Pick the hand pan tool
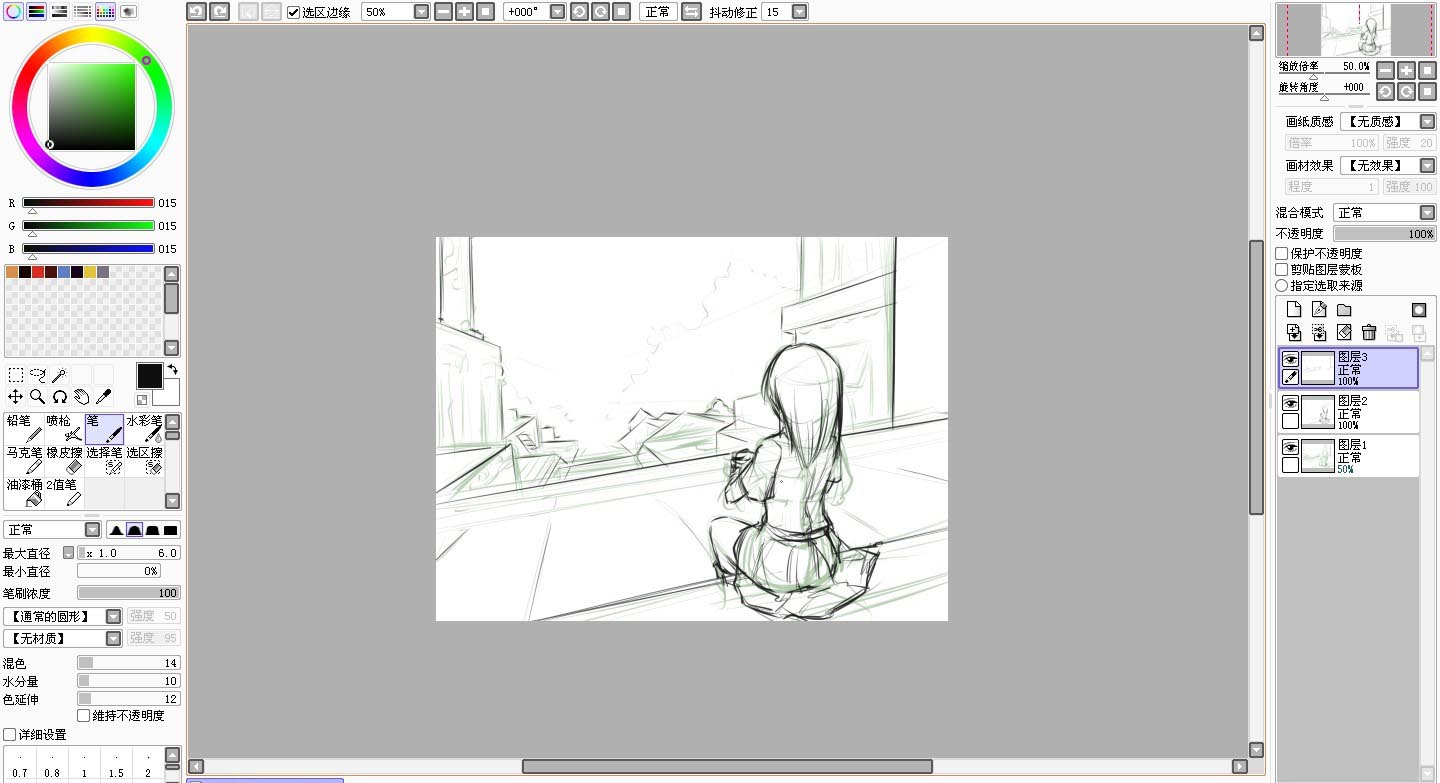Viewport: 1440px width, 783px height. pos(81,397)
